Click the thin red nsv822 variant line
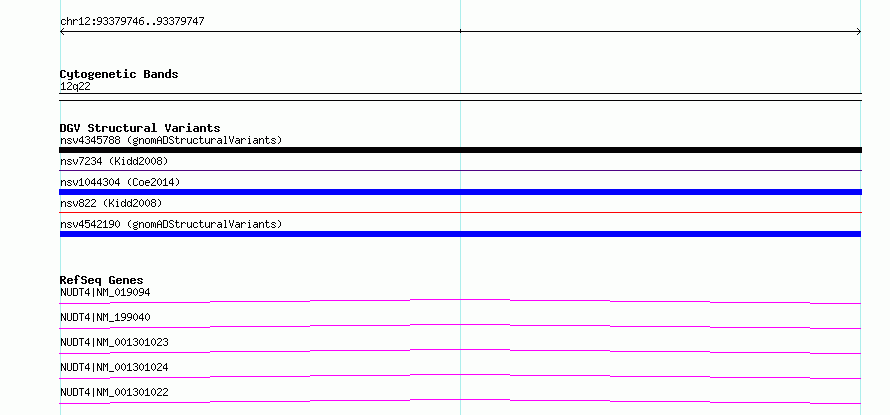 (x=460, y=212)
